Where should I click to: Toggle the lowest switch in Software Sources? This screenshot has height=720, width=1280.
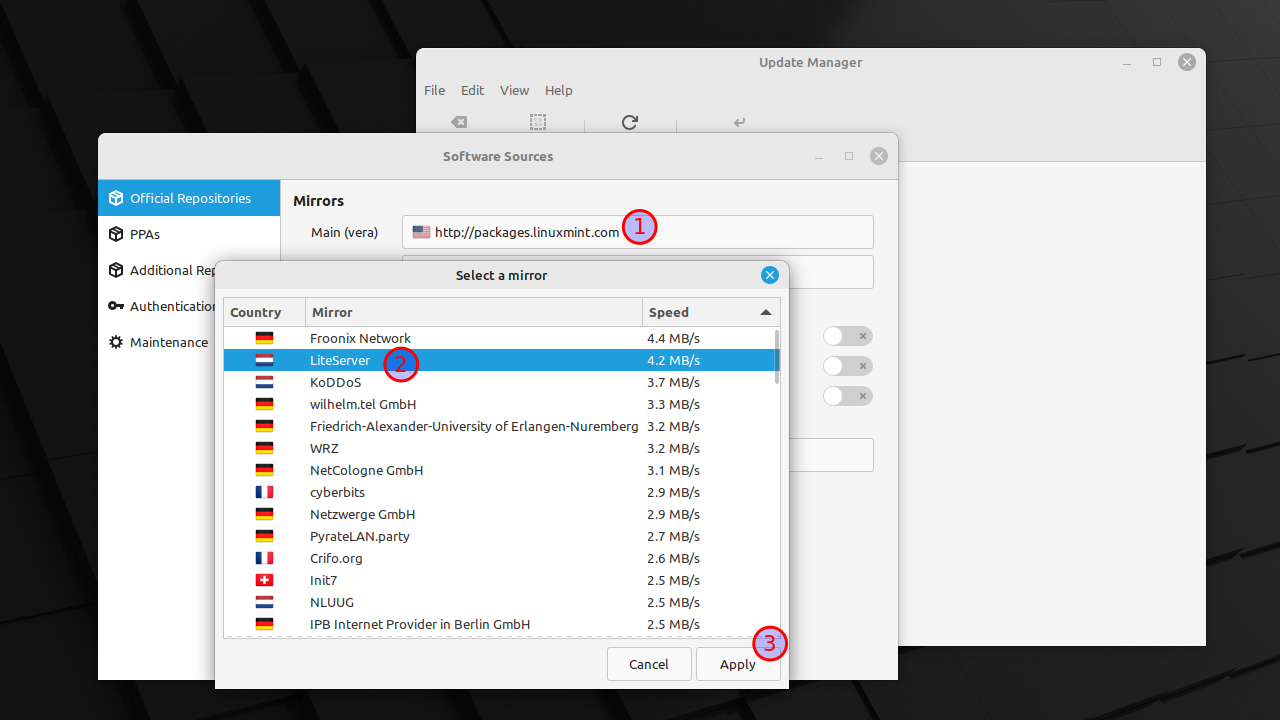(x=848, y=396)
